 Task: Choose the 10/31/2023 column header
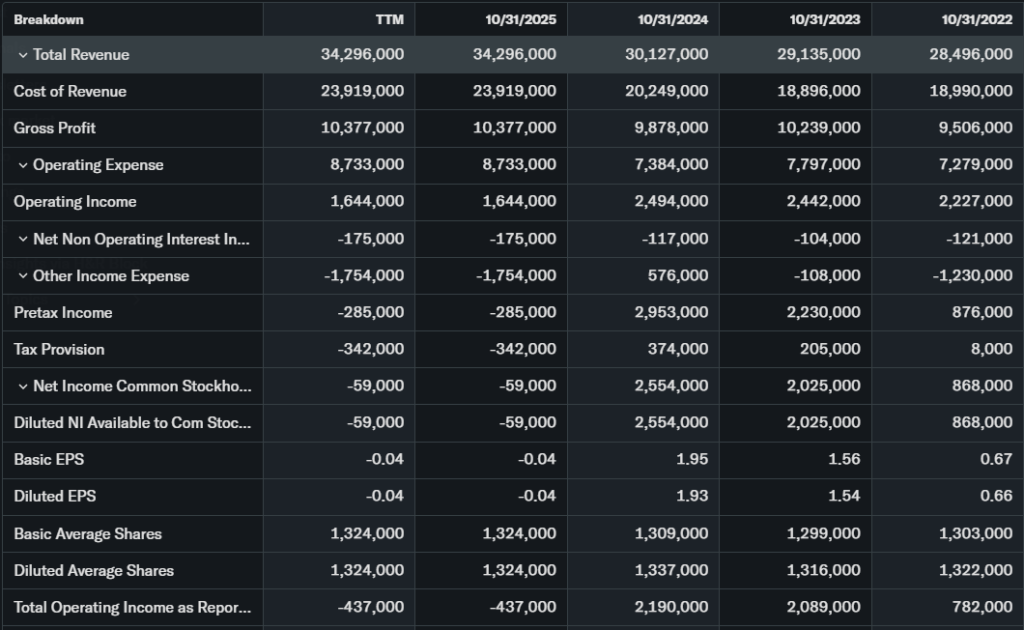point(825,20)
